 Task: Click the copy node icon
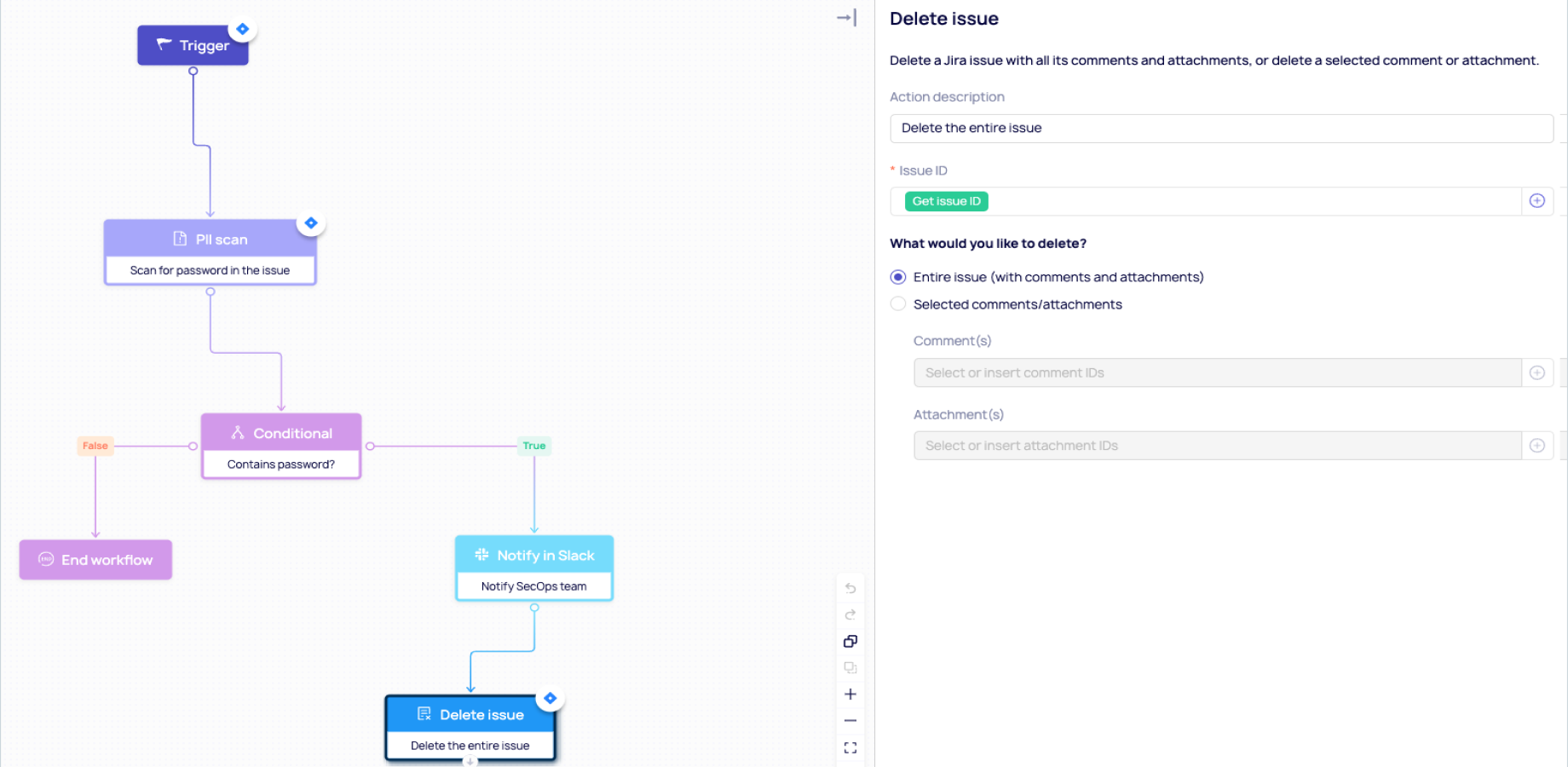point(850,641)
